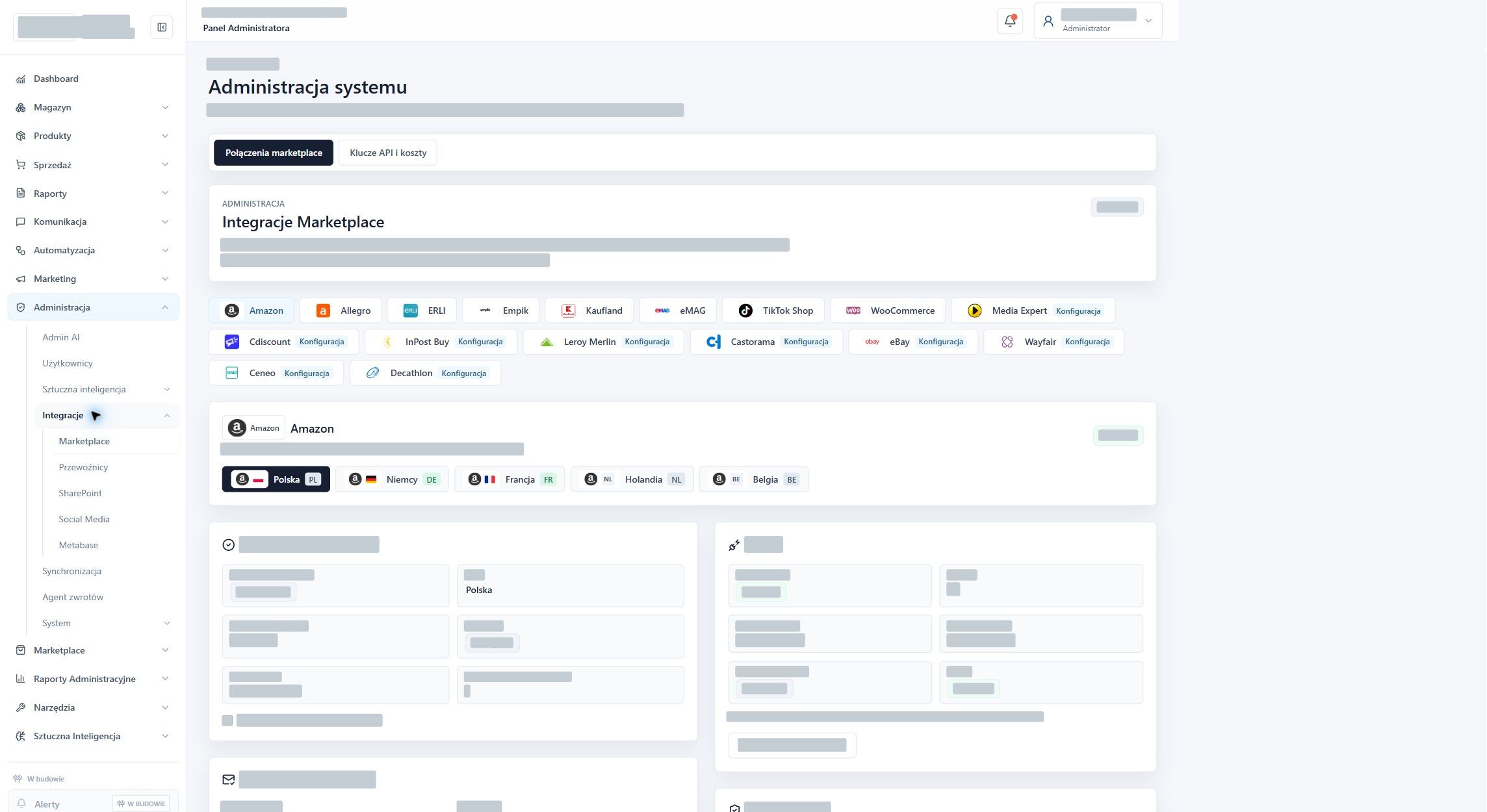The image size is (1487, 812).
Task: Select the Francja FR marketplace tab
Action: (510, 479)
